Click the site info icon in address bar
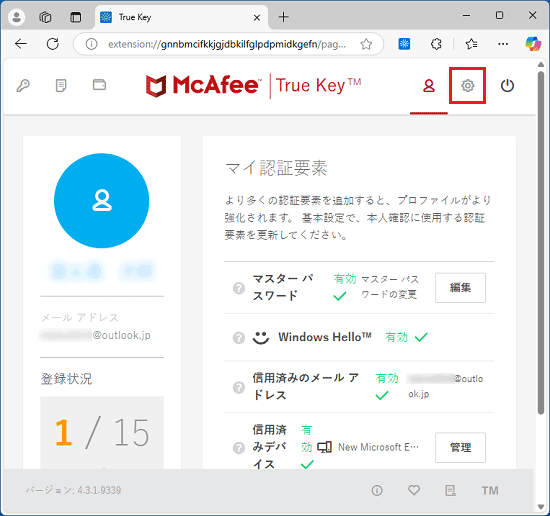 91,44
